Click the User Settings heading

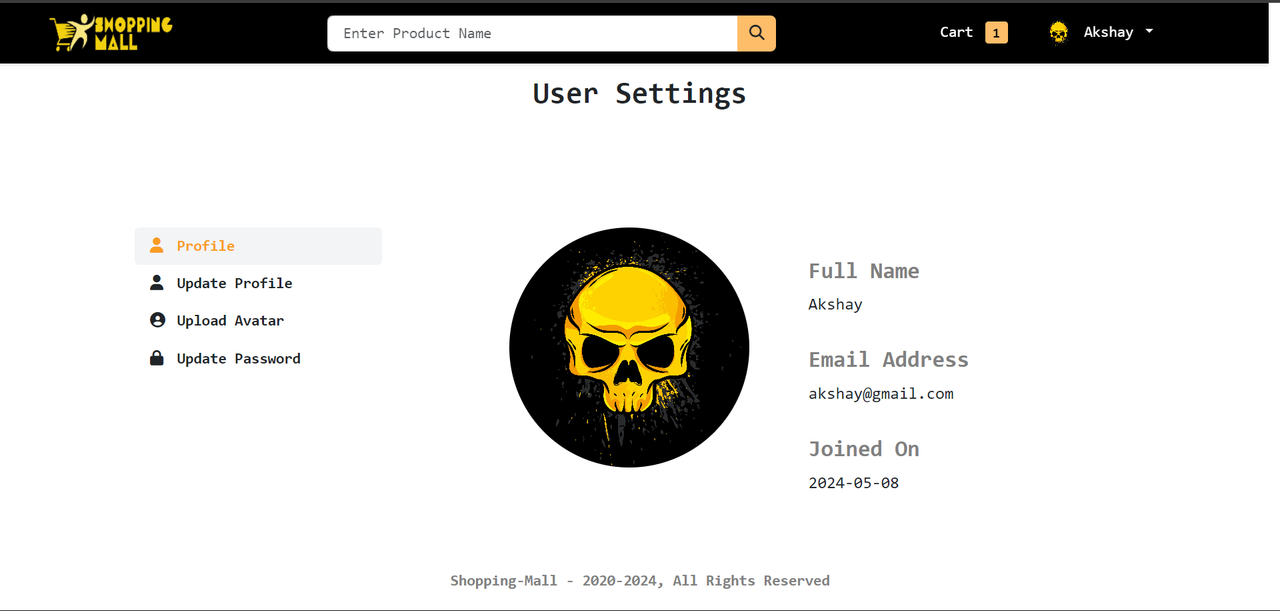tap(639, 93)
